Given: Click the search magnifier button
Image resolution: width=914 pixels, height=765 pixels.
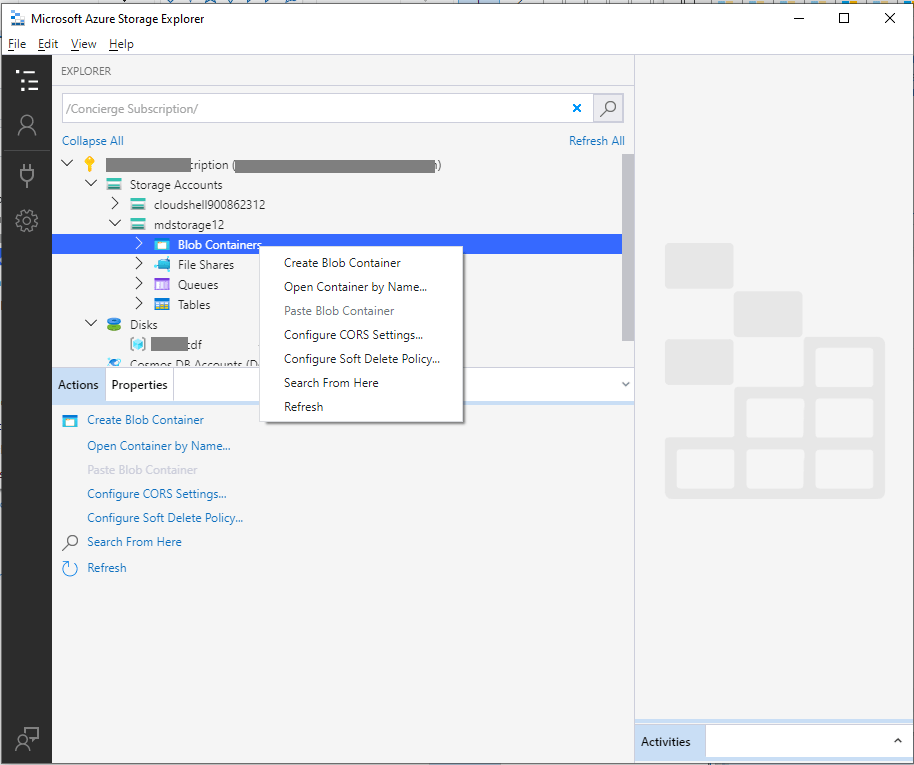Looking at the screenshot, I should 607,107.
